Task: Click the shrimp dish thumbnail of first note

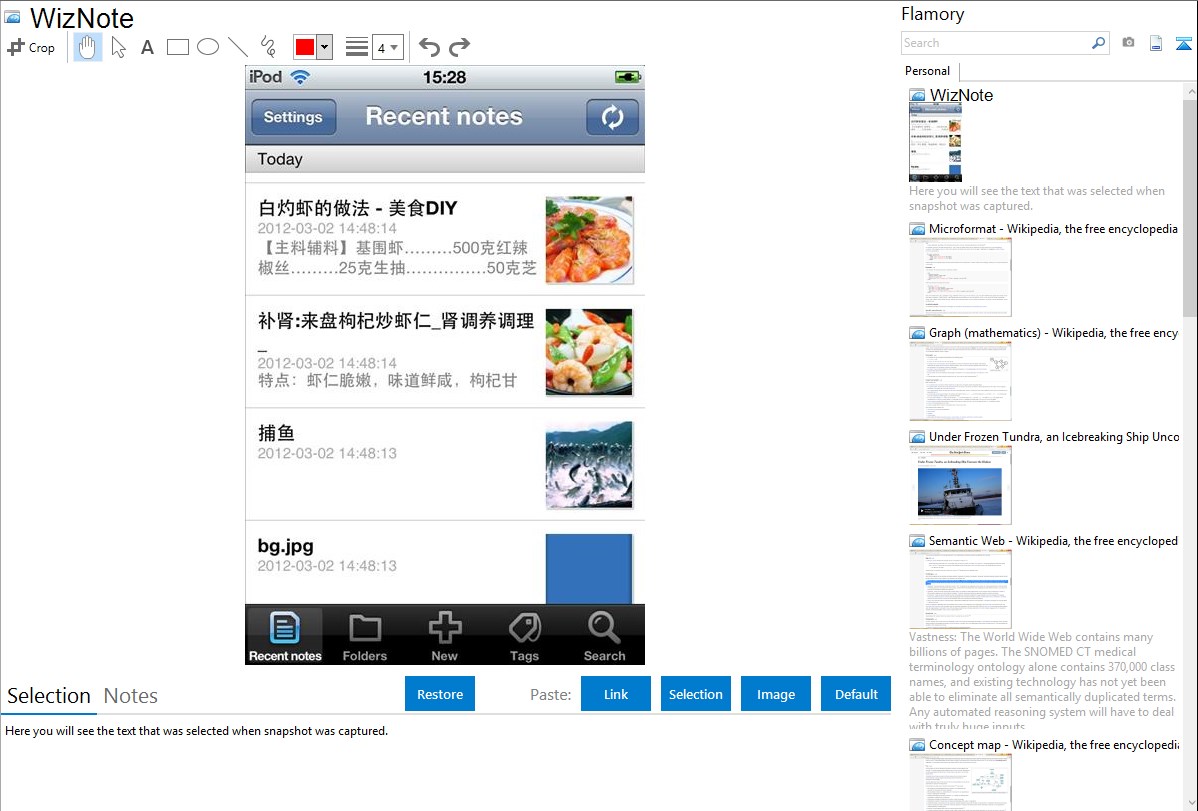Action: (x=589, y=240)
